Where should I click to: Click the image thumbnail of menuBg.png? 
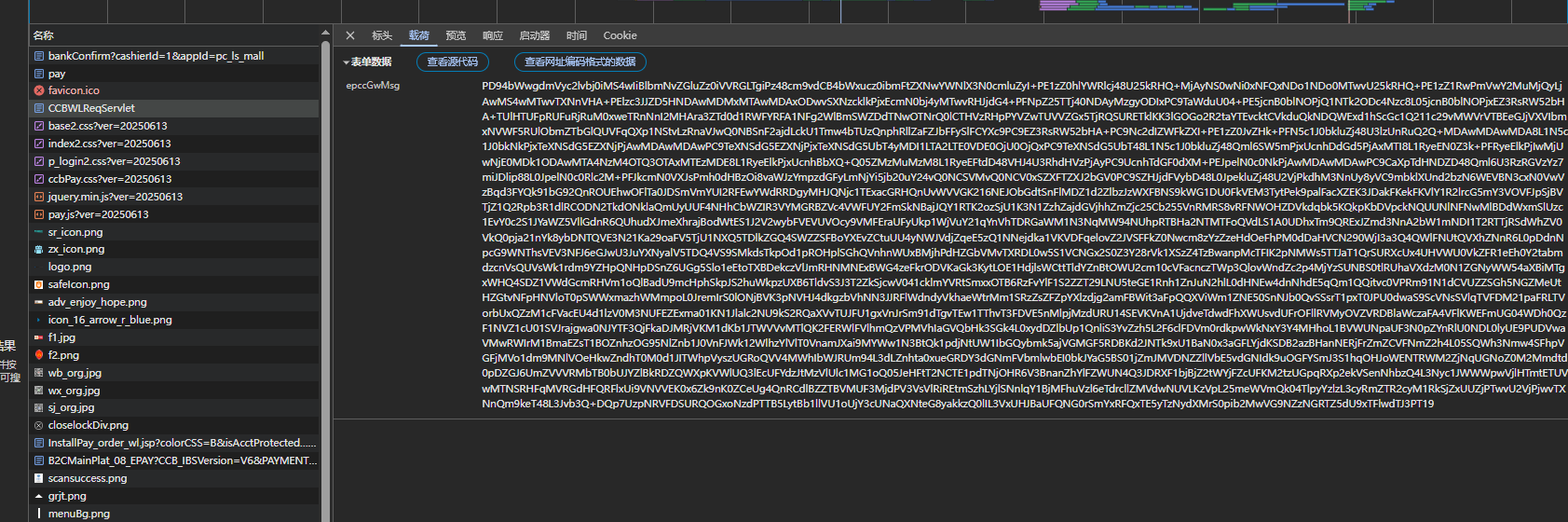pos(39,514)
